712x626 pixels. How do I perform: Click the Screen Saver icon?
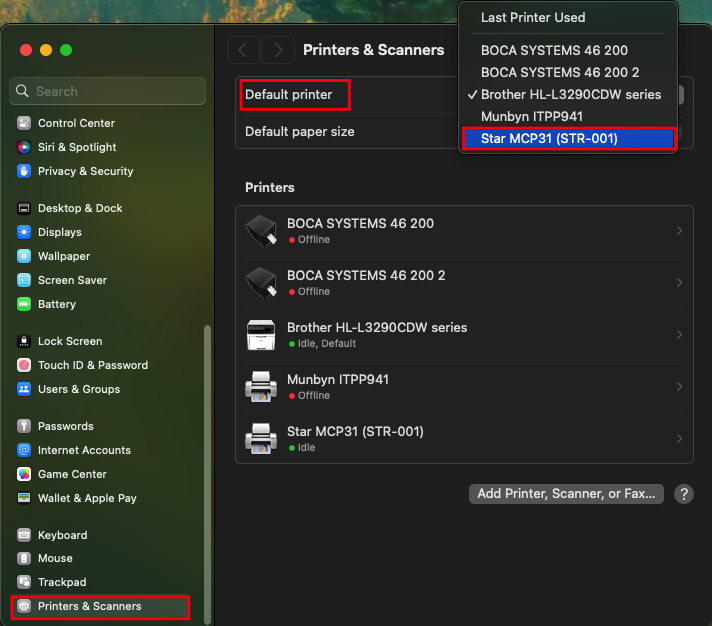tap(24, 280)
